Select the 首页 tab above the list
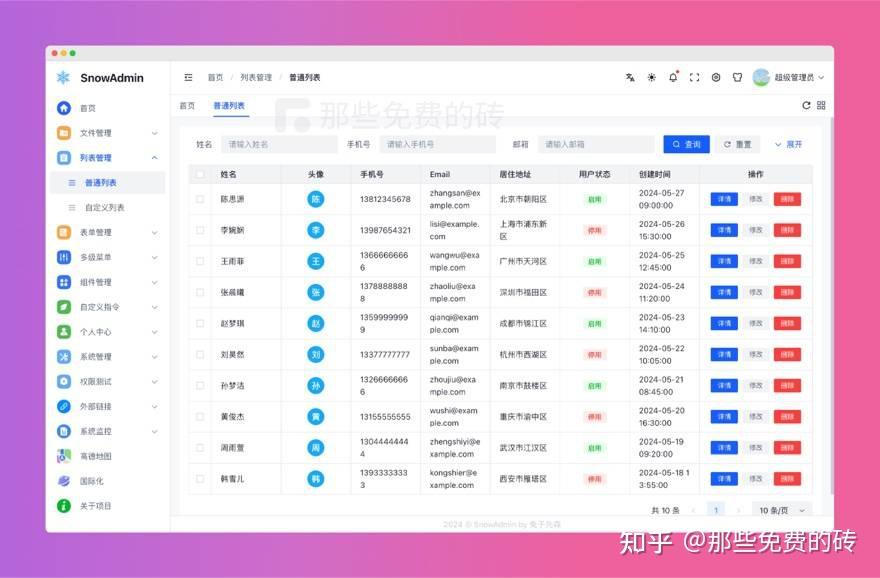 click(186, 105)
